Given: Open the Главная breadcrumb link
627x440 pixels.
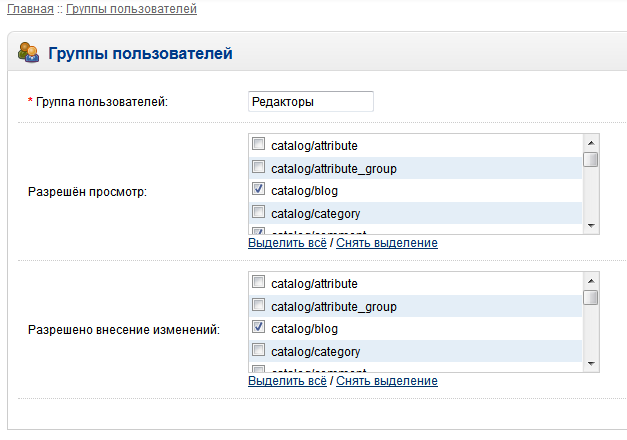Looking at the screenshot, I should coord(30,9).
